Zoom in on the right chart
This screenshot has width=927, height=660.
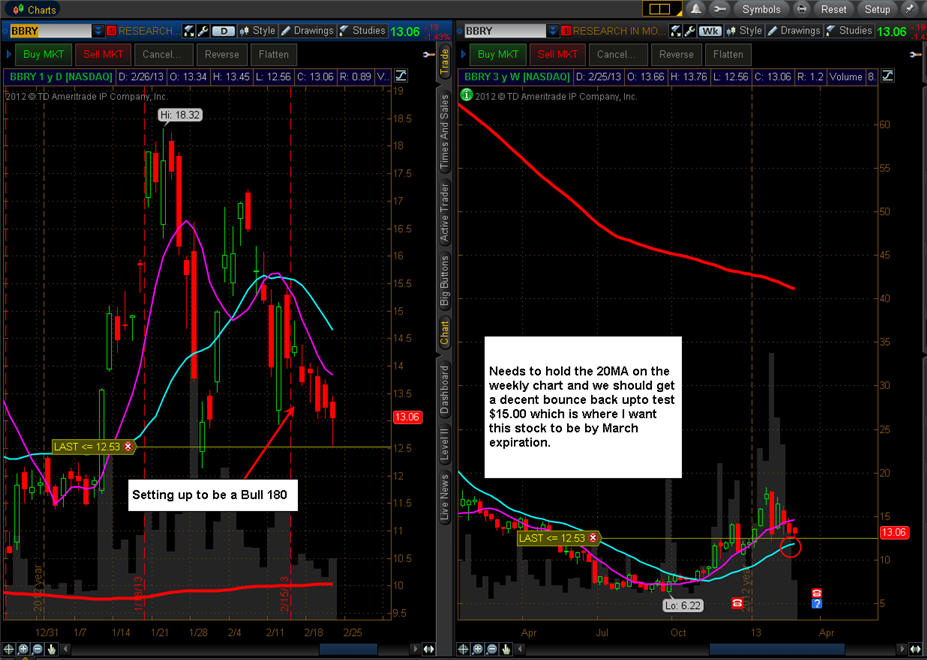point(478,649)
